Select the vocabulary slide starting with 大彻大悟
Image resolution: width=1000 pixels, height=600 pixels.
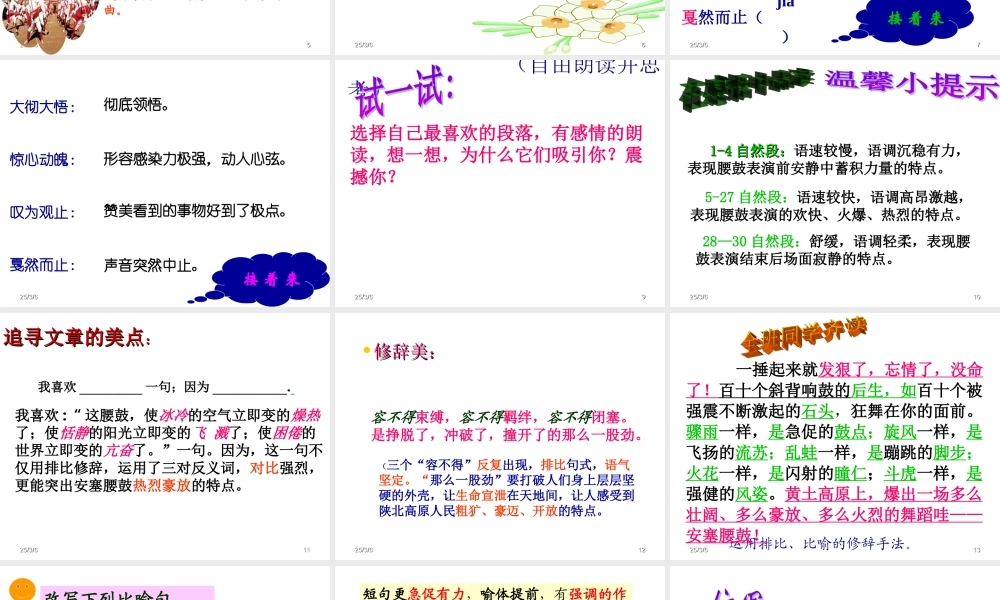pyautogui.click(x=165, y=183)
